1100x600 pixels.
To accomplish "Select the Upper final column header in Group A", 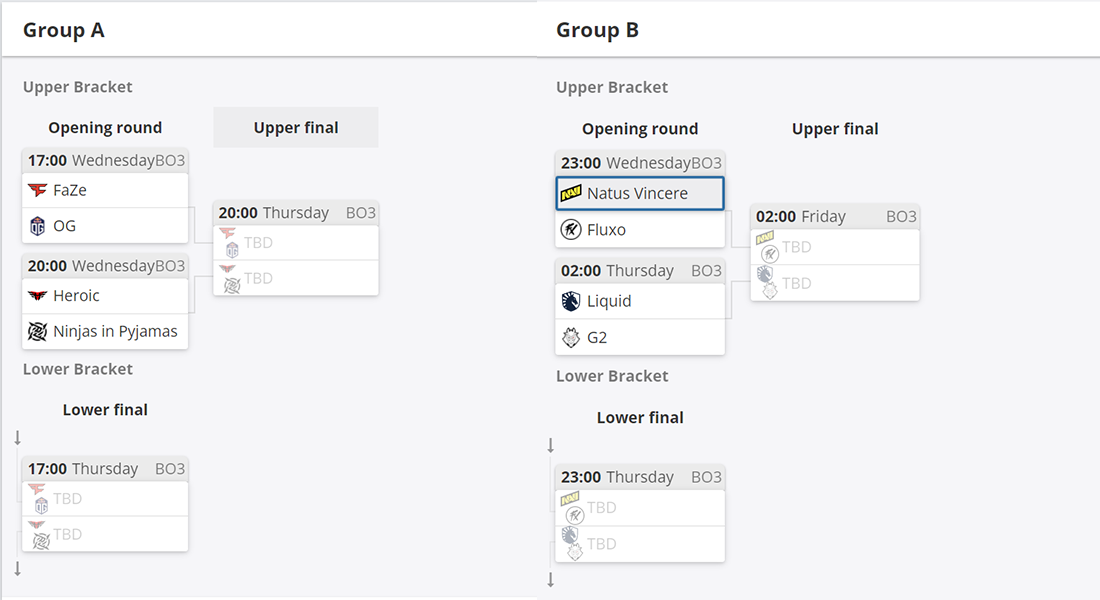I will 296,128.
